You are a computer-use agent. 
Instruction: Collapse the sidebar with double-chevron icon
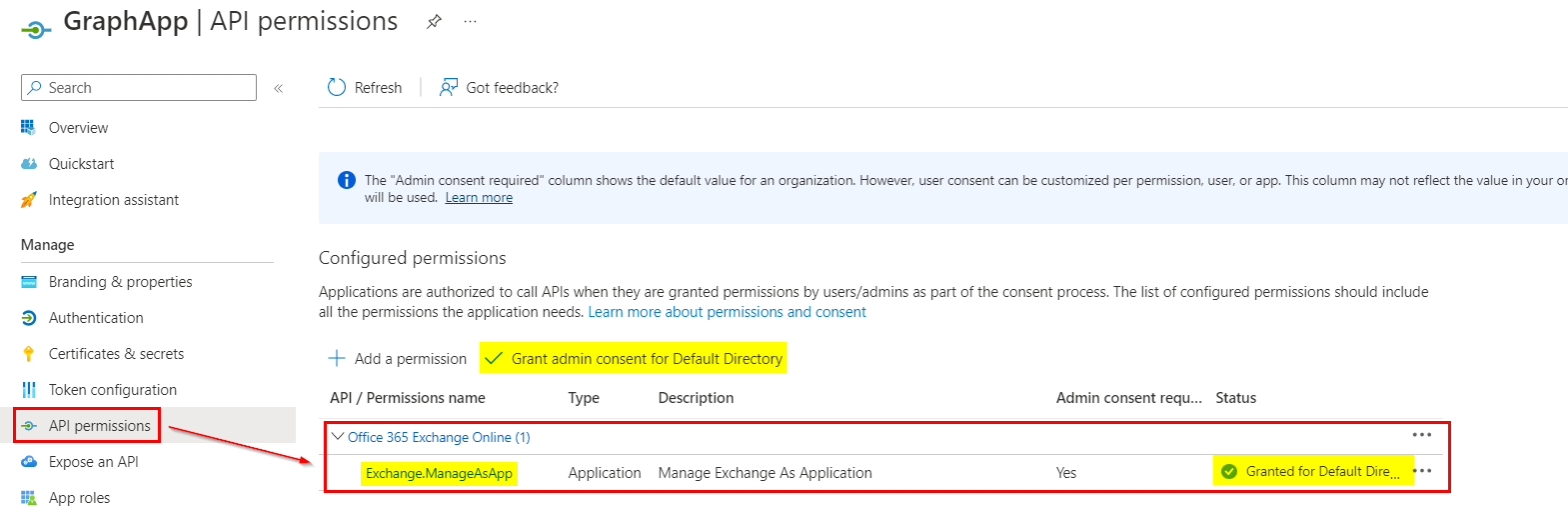point(279,88)
